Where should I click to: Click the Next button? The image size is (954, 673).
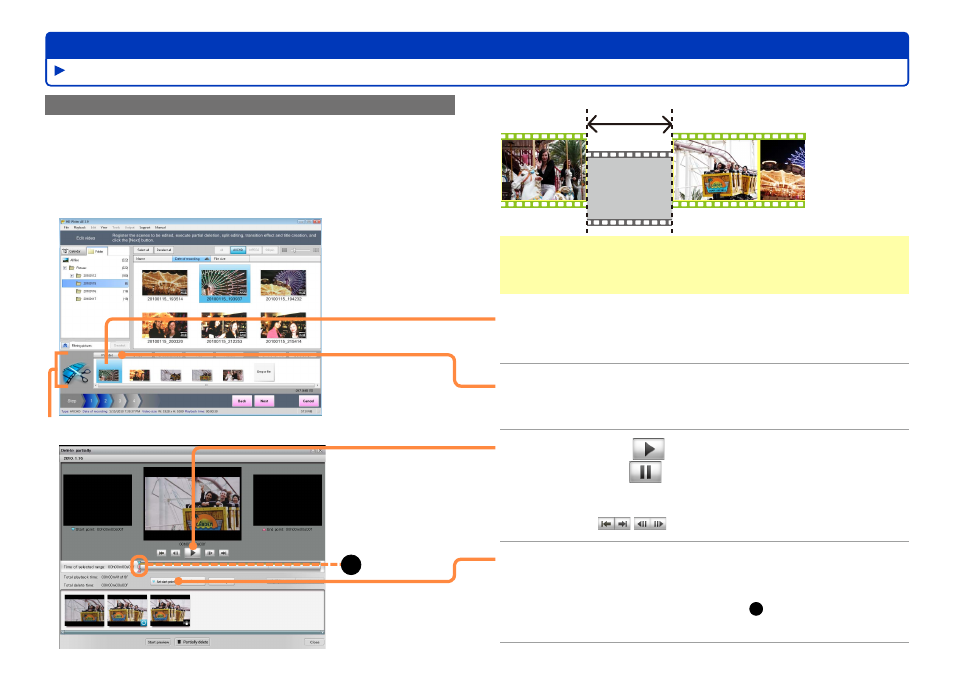pos(265,401)
